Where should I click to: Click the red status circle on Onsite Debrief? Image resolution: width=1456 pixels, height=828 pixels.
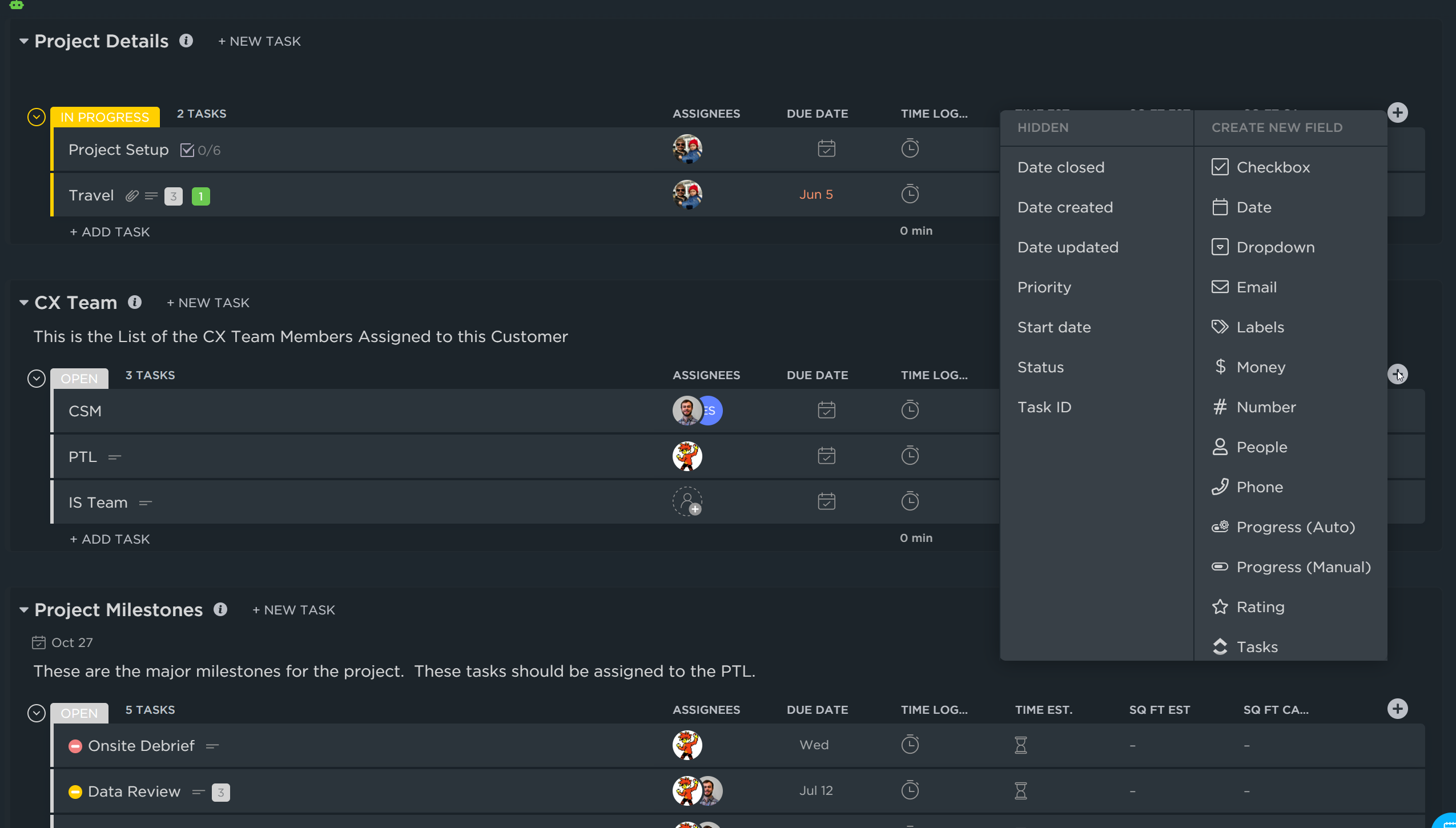75,746
